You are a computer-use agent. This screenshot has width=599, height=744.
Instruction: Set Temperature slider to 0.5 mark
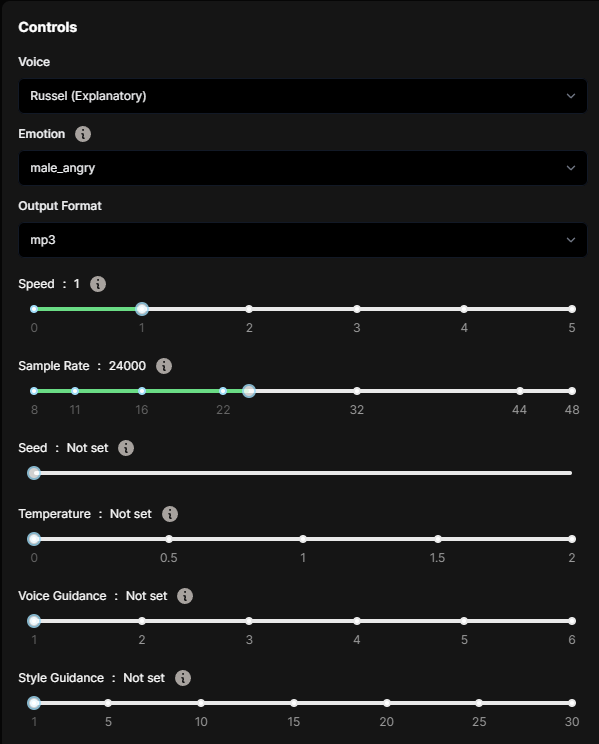(x=169, y=539)
